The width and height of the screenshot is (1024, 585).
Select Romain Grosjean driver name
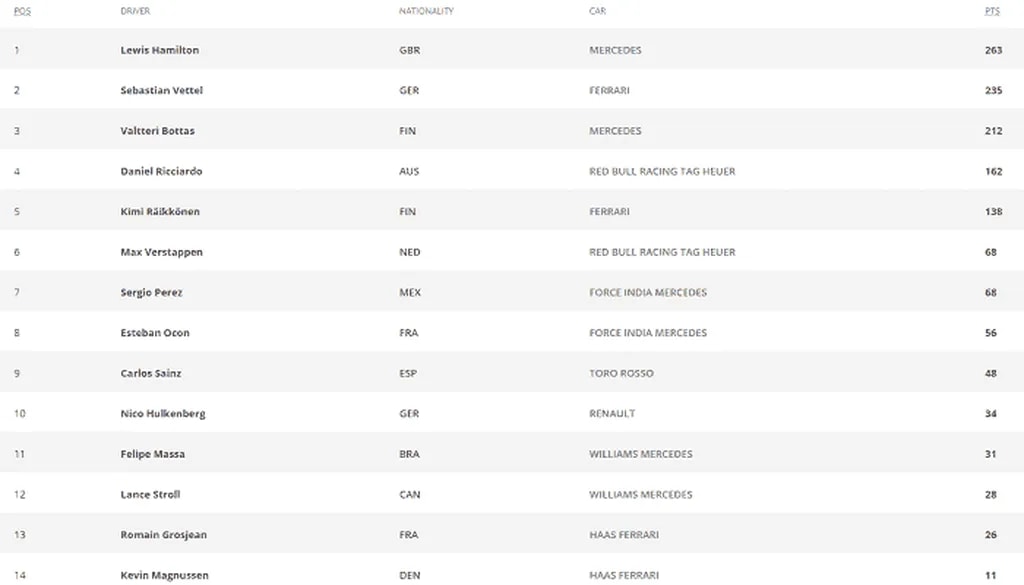(163, 535)
